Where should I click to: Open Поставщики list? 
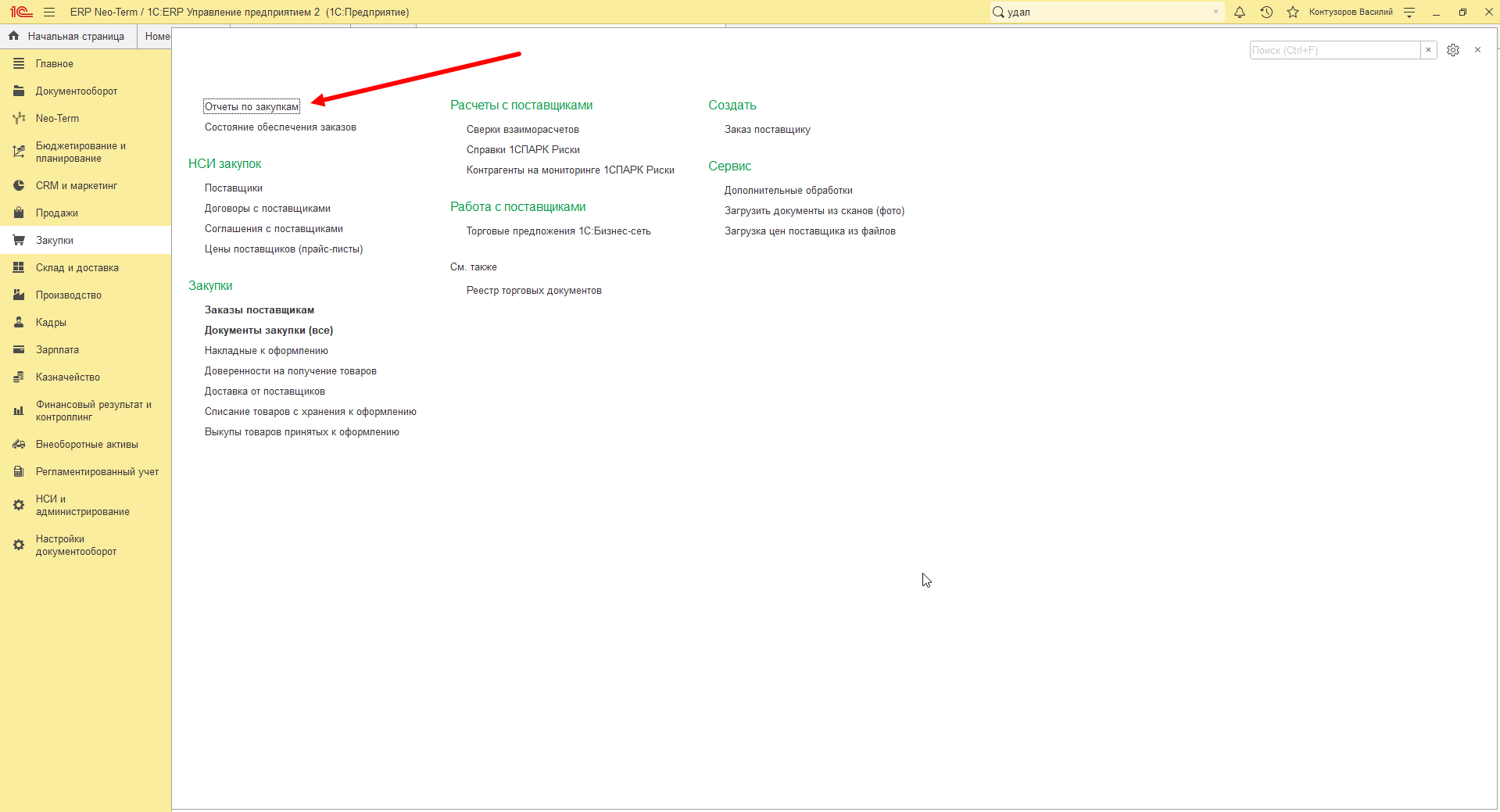coord(234,188)
